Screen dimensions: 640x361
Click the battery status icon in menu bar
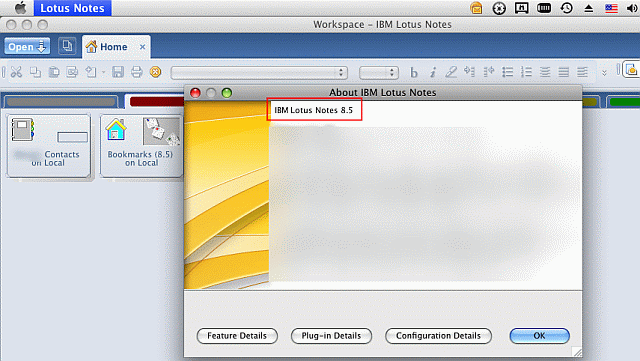tap(544, 8)
